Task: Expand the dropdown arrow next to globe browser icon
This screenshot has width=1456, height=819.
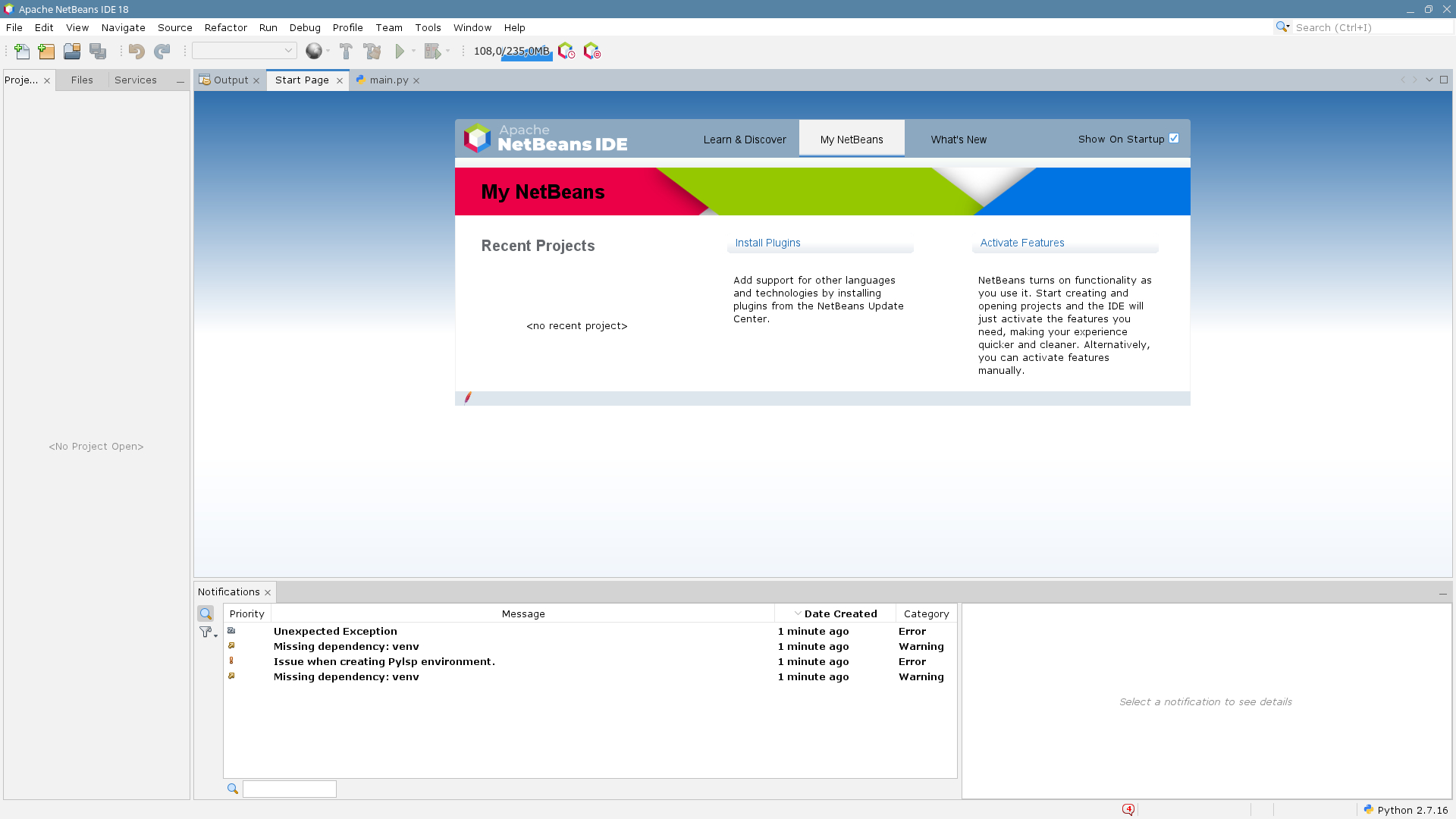Action: [328, 51]
